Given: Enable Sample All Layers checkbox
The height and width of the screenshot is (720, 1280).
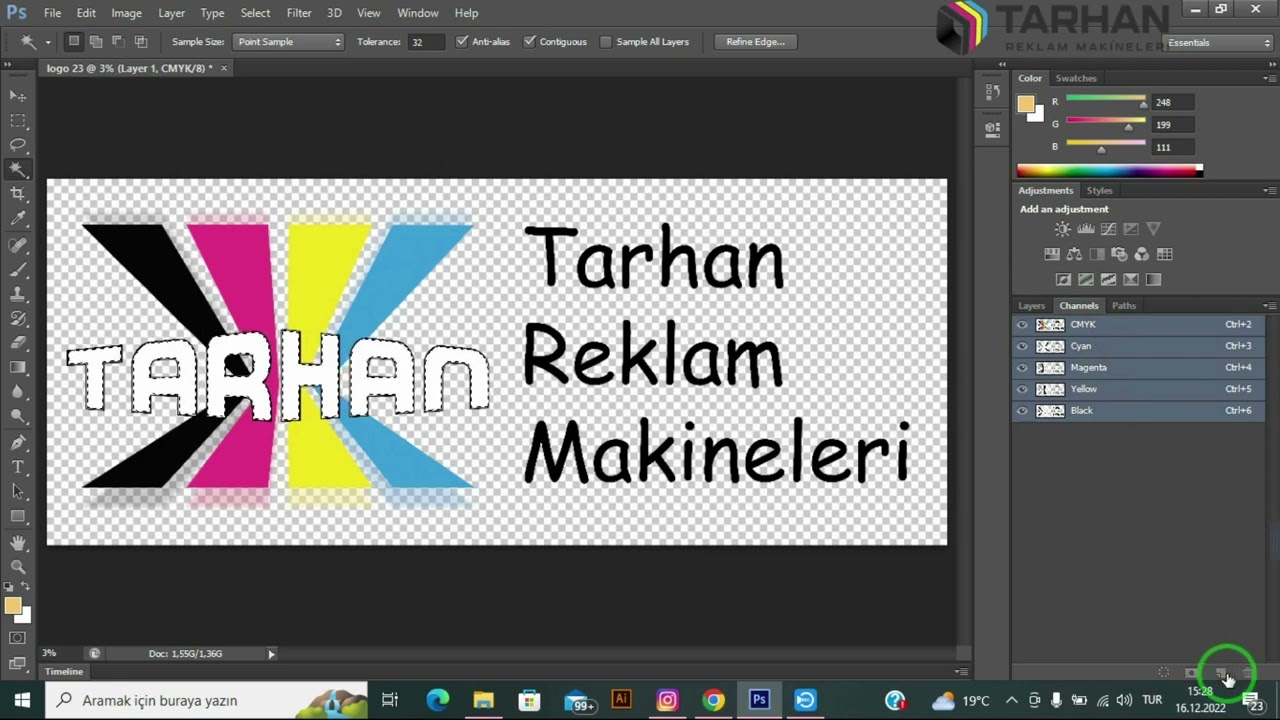Looking at the screenshot, I should tap(606, 42).
